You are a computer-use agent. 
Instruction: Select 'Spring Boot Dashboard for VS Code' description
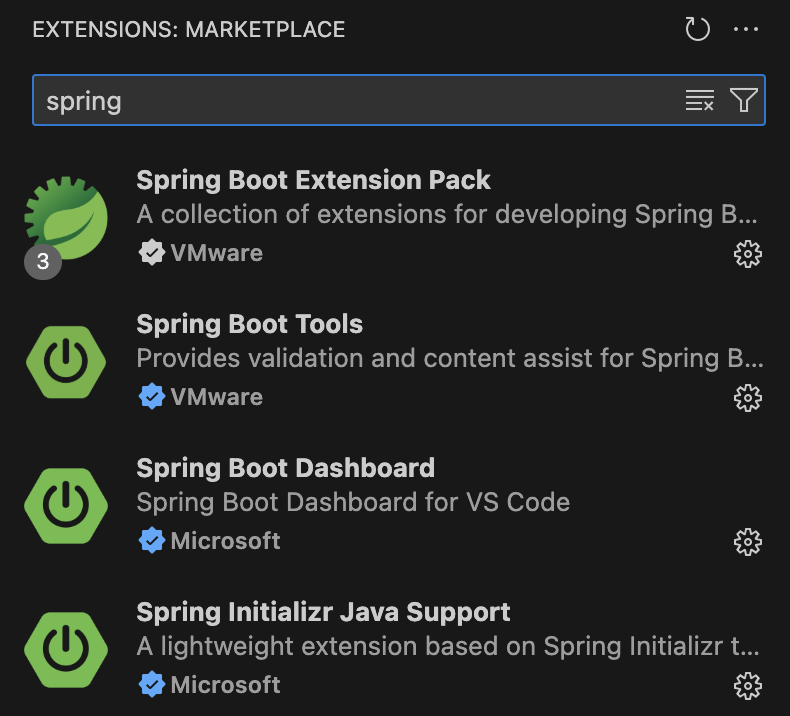pos(353,502)
